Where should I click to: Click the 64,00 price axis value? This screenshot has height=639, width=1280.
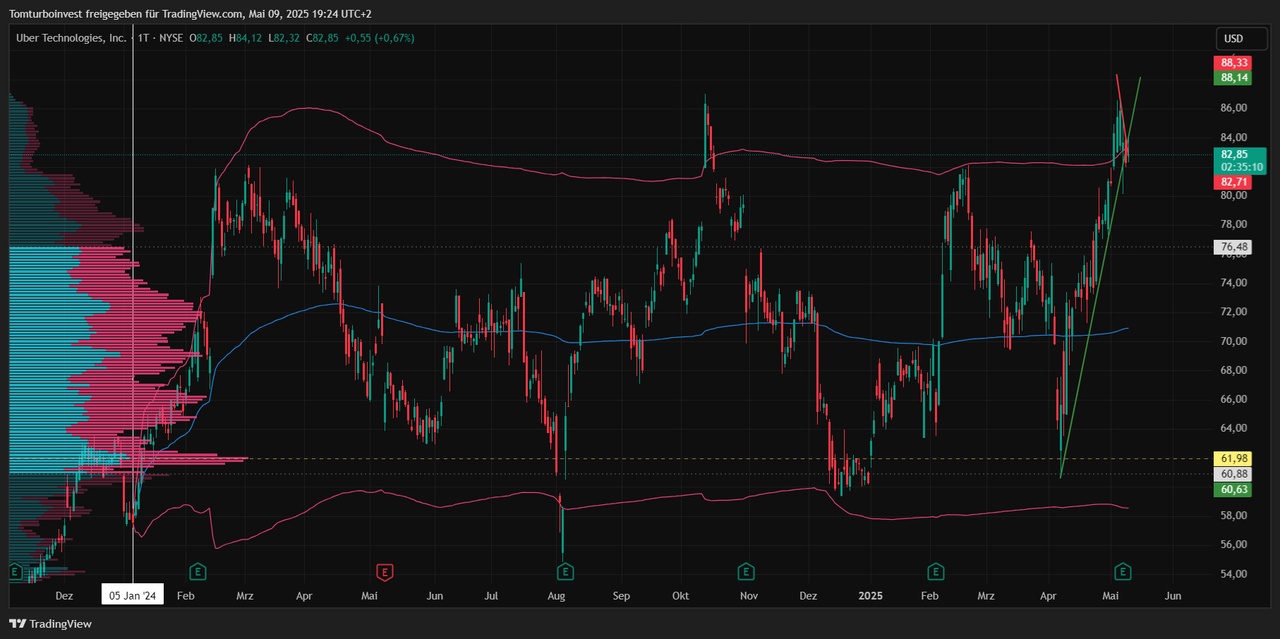(x=1233, y=428)
